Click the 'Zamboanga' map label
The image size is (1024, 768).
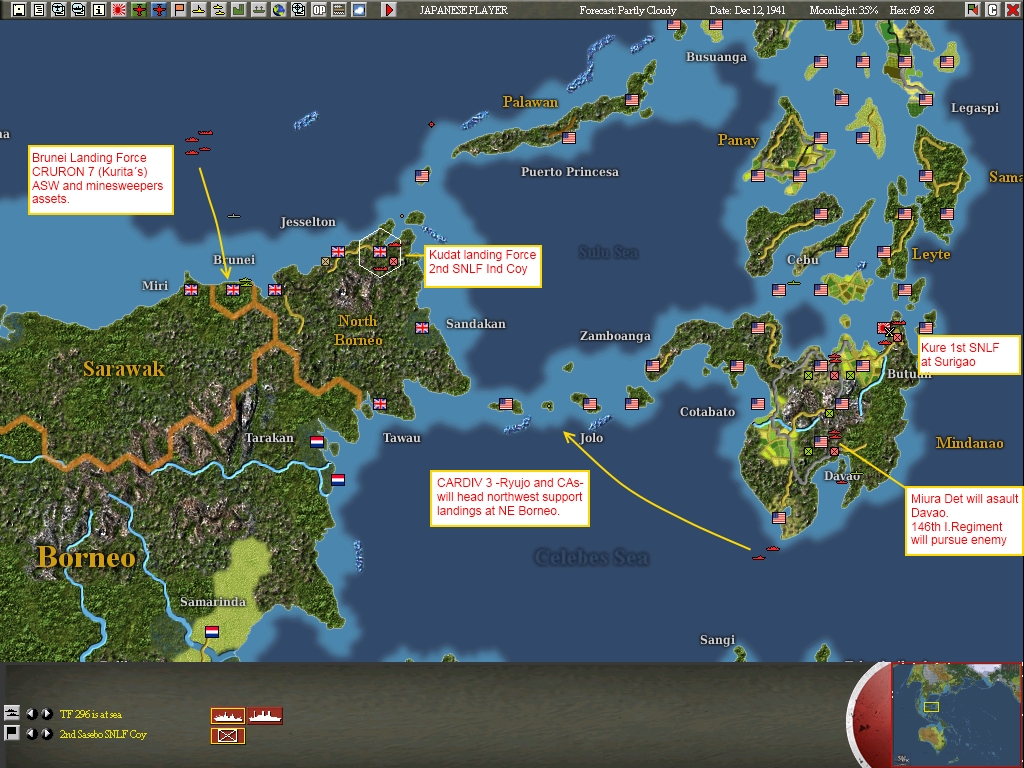(615, 336)
